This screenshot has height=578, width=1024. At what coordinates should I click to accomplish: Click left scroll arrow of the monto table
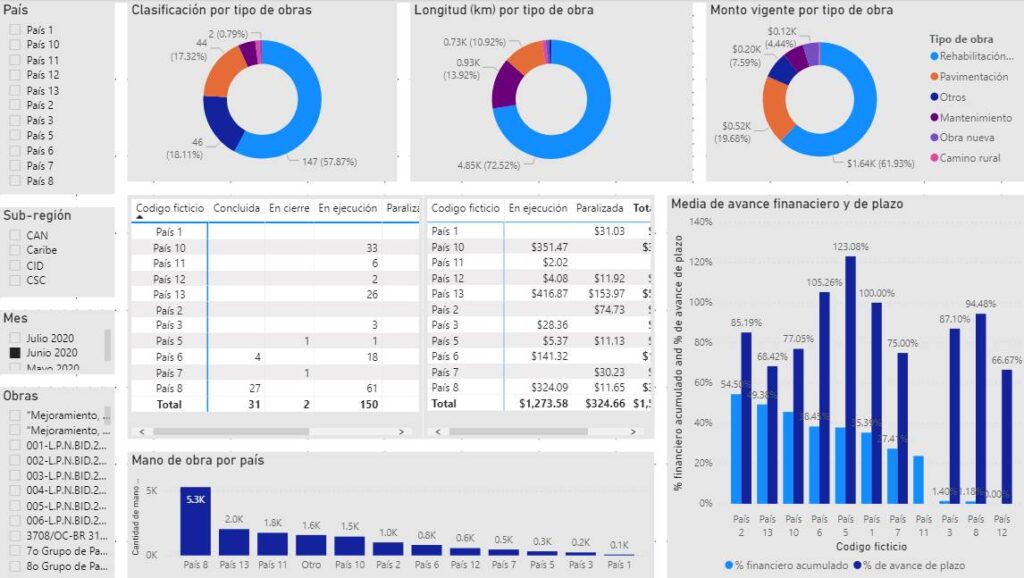(x=437, y=432)
